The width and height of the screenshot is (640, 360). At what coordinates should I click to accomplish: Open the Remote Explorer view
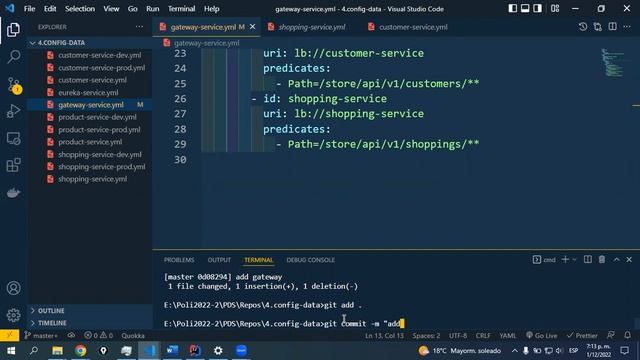coord(13,138)
